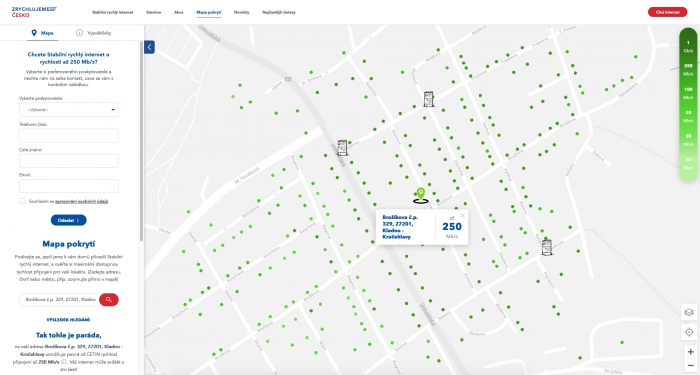Click the green location pin on map
700x375 pixels.
coord(421,195)
